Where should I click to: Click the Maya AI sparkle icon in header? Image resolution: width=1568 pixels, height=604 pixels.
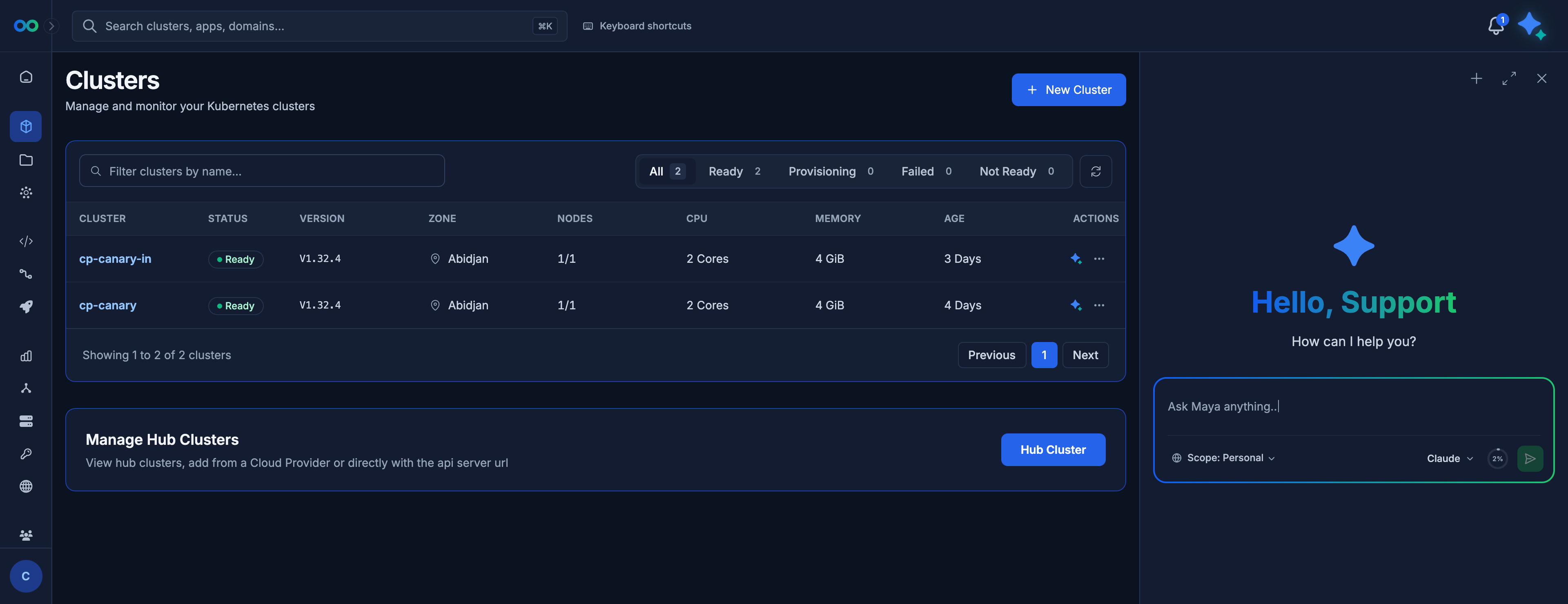tap(1532, 26)
